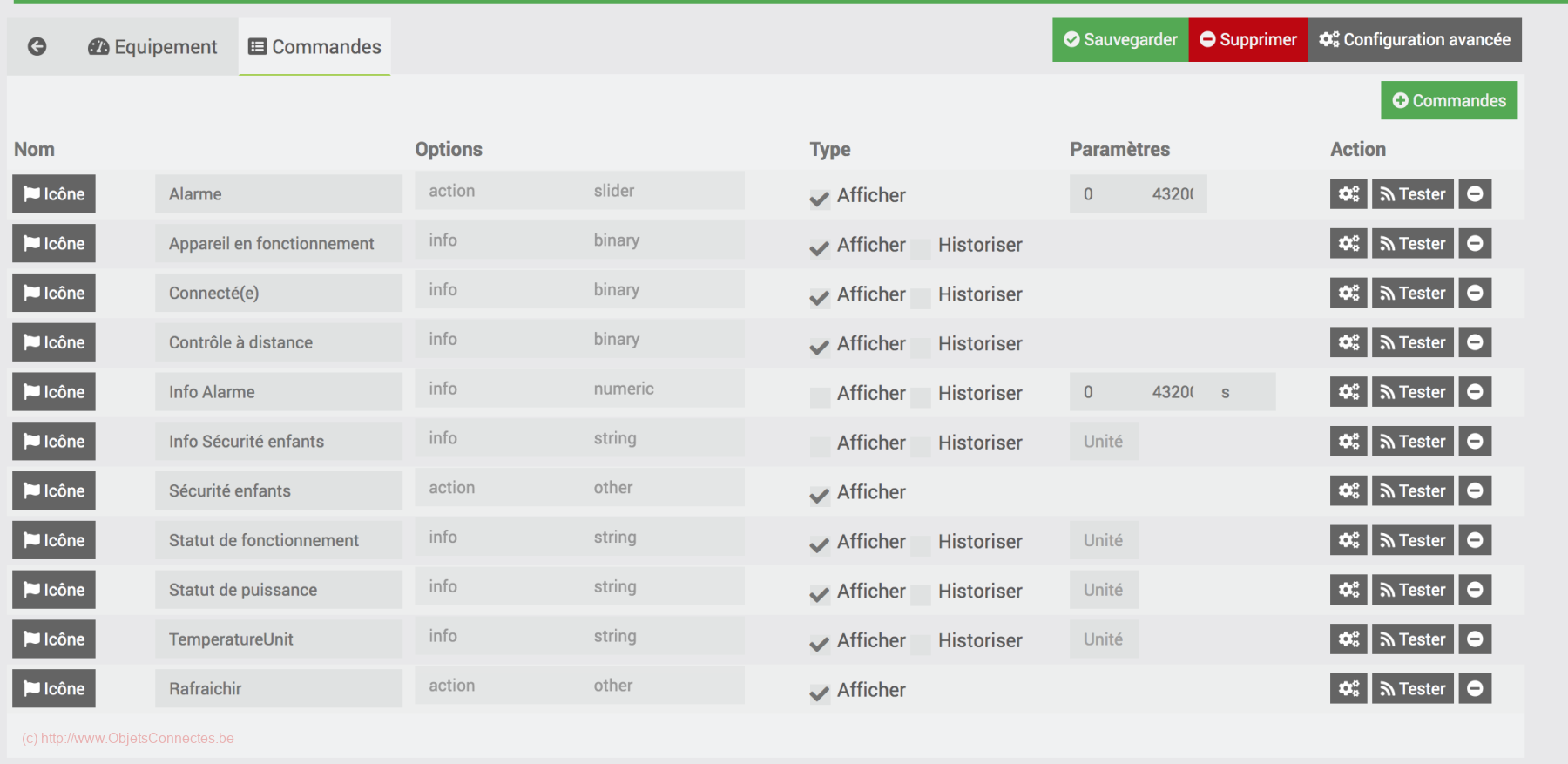
Task: Switch to the Commandes tab
Action: [314, 47]
